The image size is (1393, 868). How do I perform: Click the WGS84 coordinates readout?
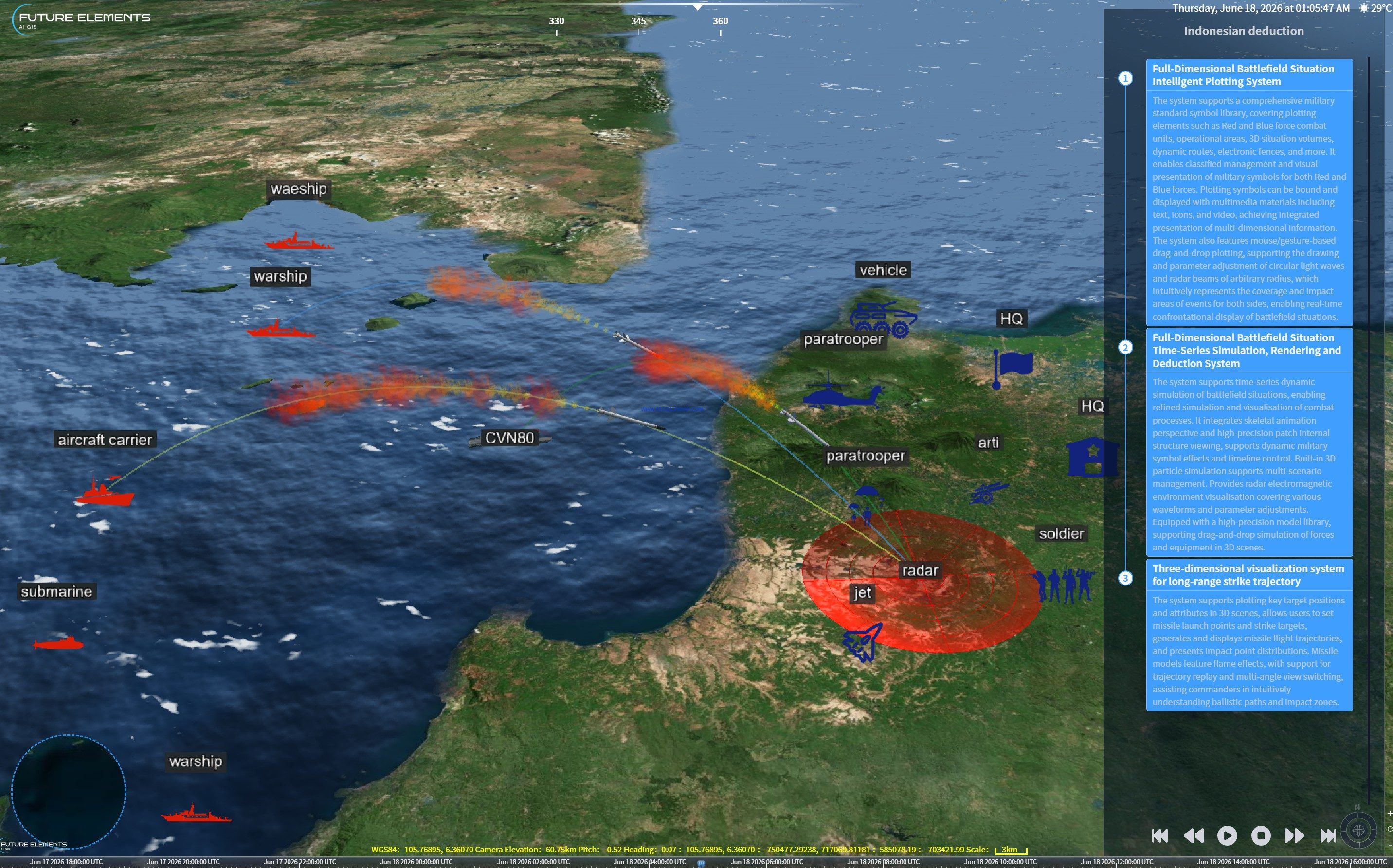tap(422, 850)
